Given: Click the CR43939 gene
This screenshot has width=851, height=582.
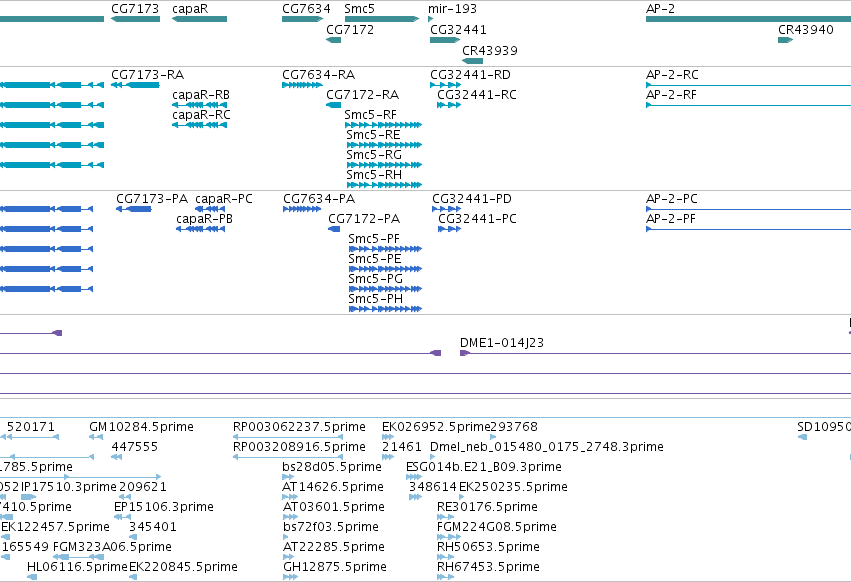Looking at the screenshot, I should 472,61.
